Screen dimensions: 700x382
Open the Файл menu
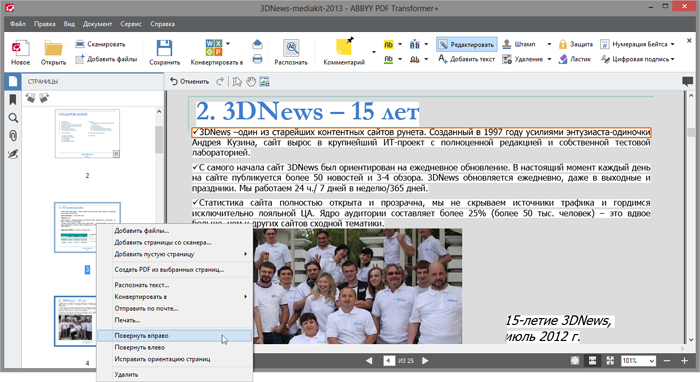pos(18,24)
